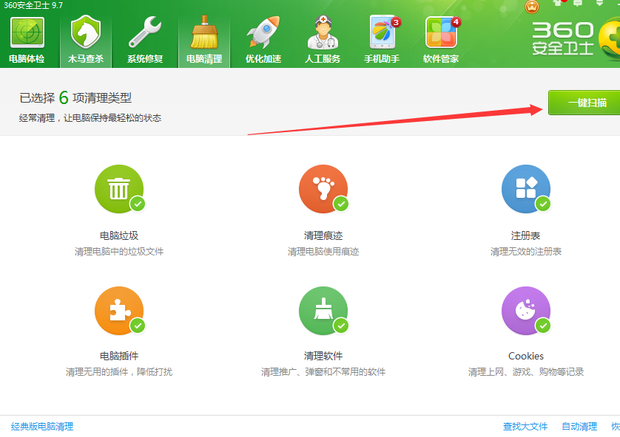
Task: Click description 清理无效的注册表
Action: [526, 252]
